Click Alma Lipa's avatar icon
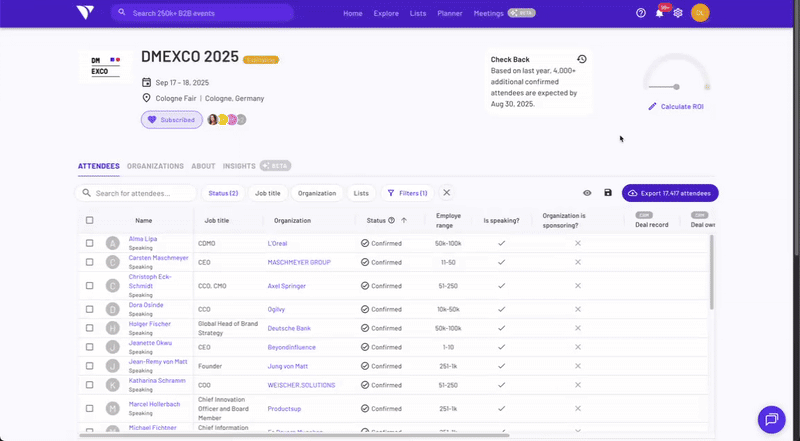The width and height of the screenshot is (800, 441). (x=112, y=243)
